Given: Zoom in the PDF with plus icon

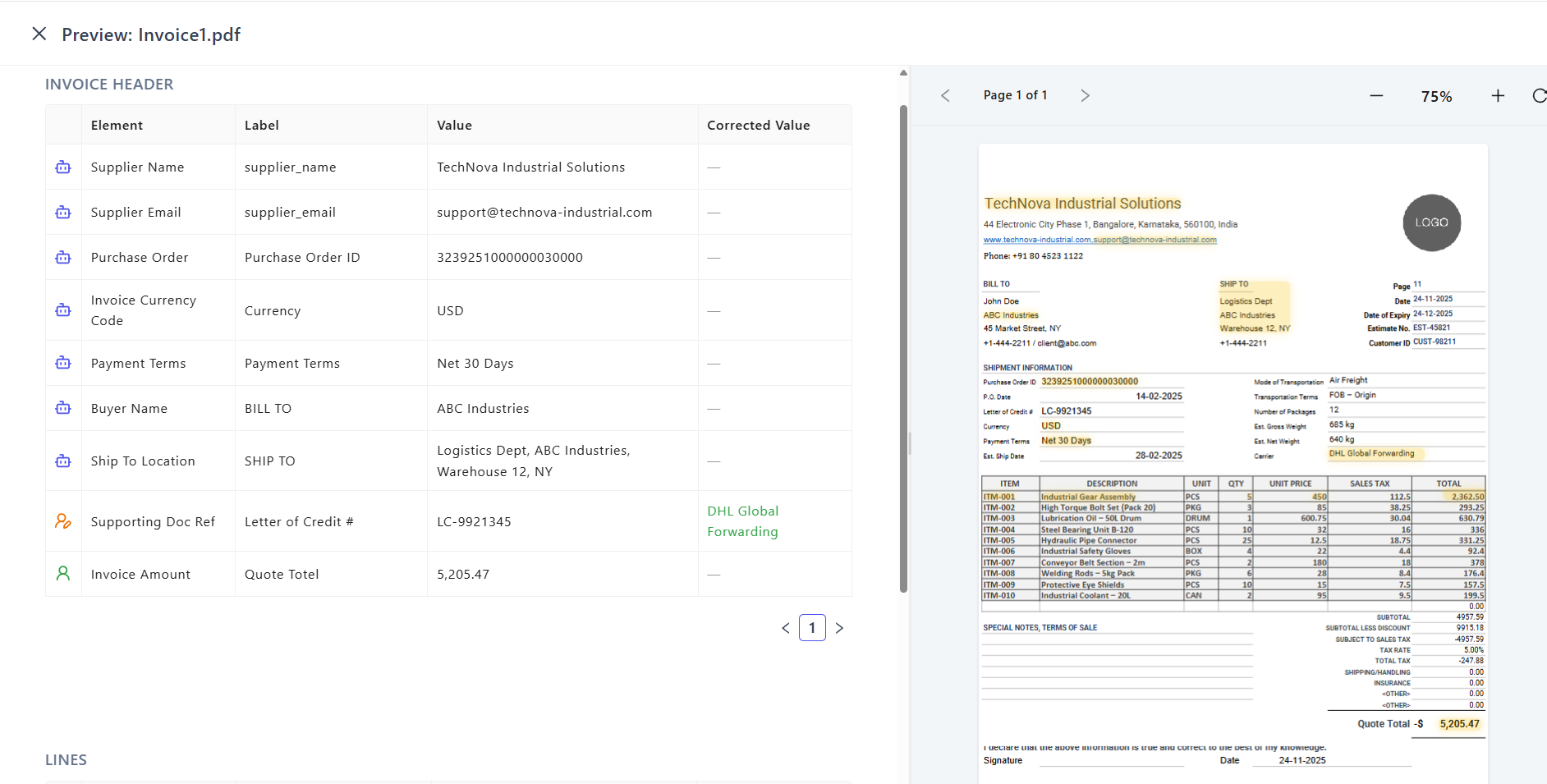Looking at the screenshot, I should point(1498,96).
